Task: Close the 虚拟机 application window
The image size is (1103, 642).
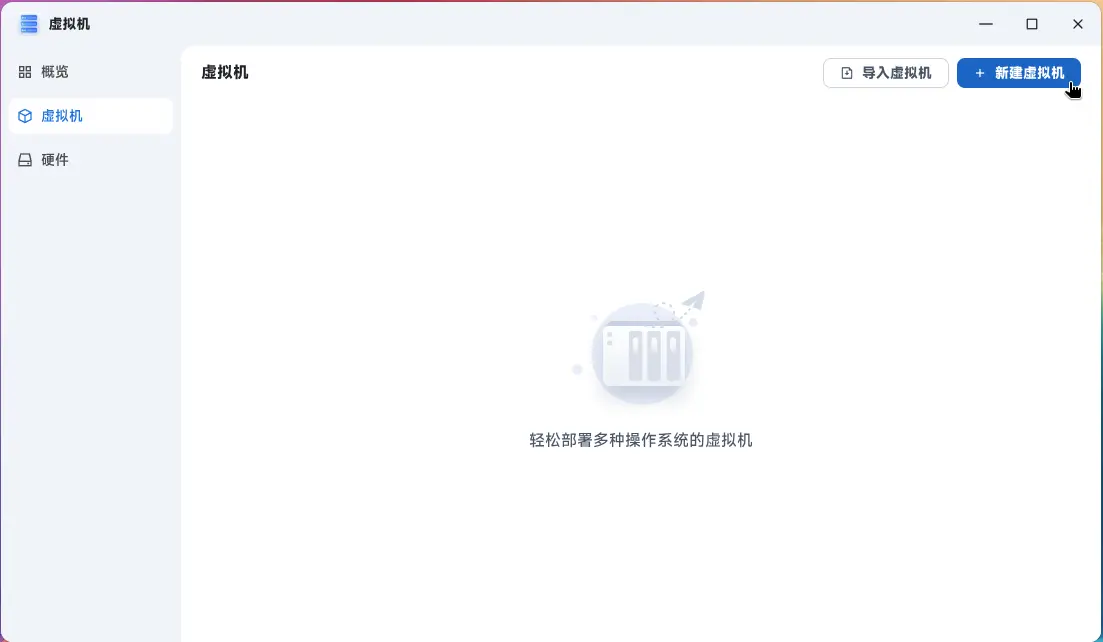Action: pos(1078,24)
